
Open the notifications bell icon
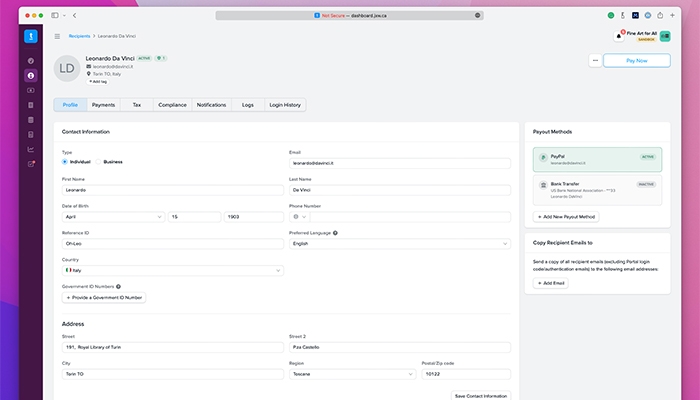click(x=619, y=36)
